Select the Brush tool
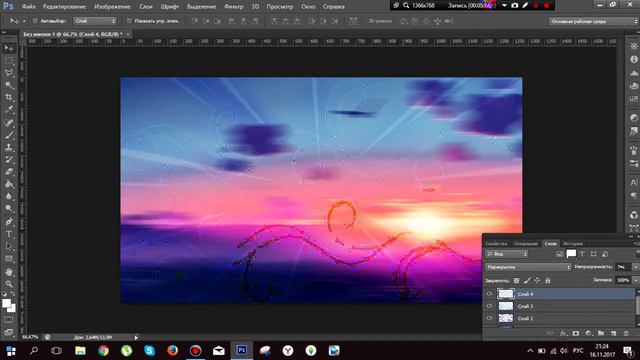 [9, 135]
